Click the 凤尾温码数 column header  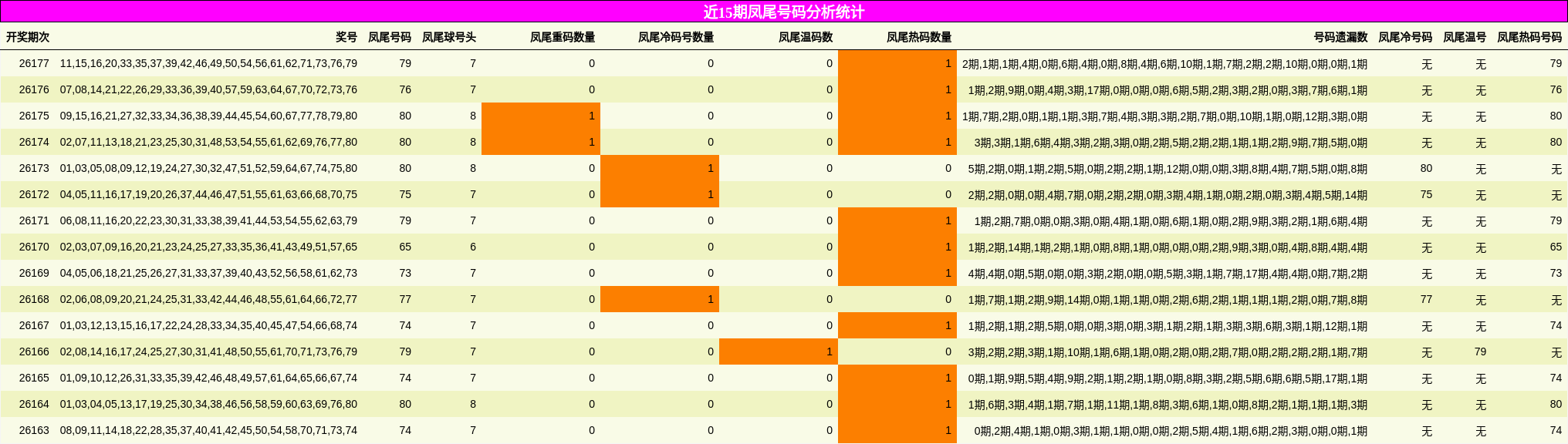806,37
